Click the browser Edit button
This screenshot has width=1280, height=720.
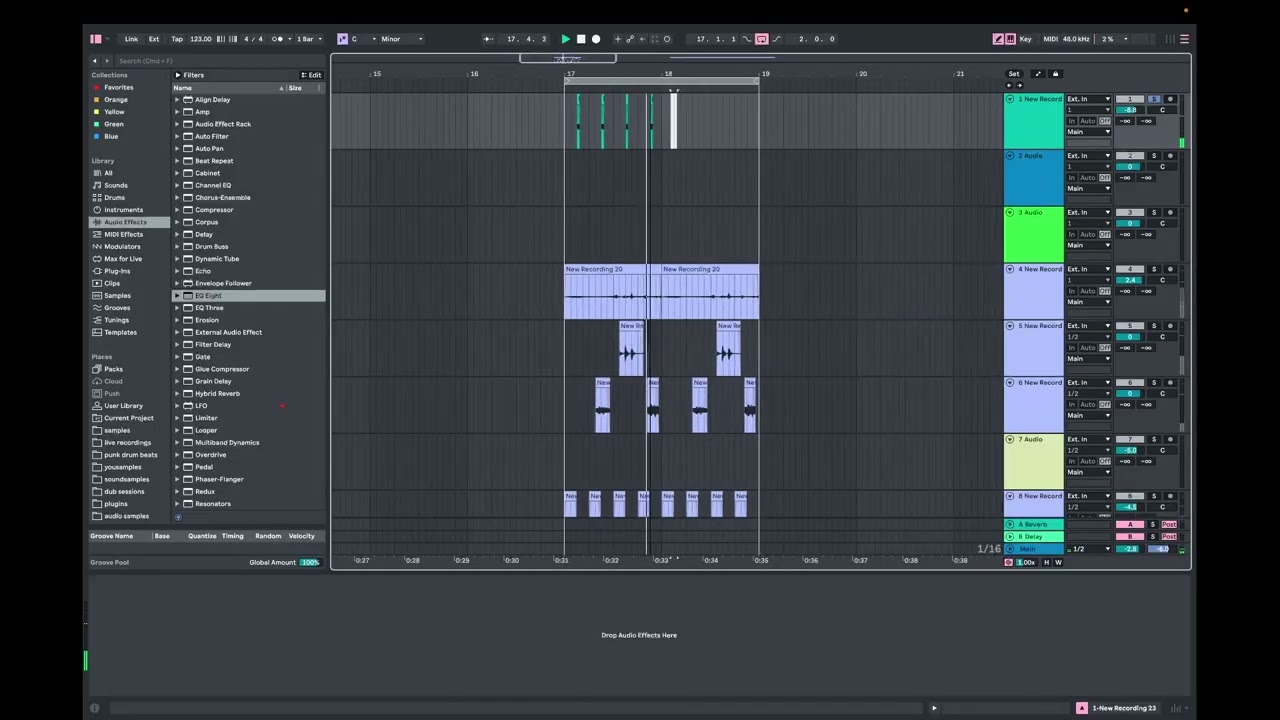point(312,75)
